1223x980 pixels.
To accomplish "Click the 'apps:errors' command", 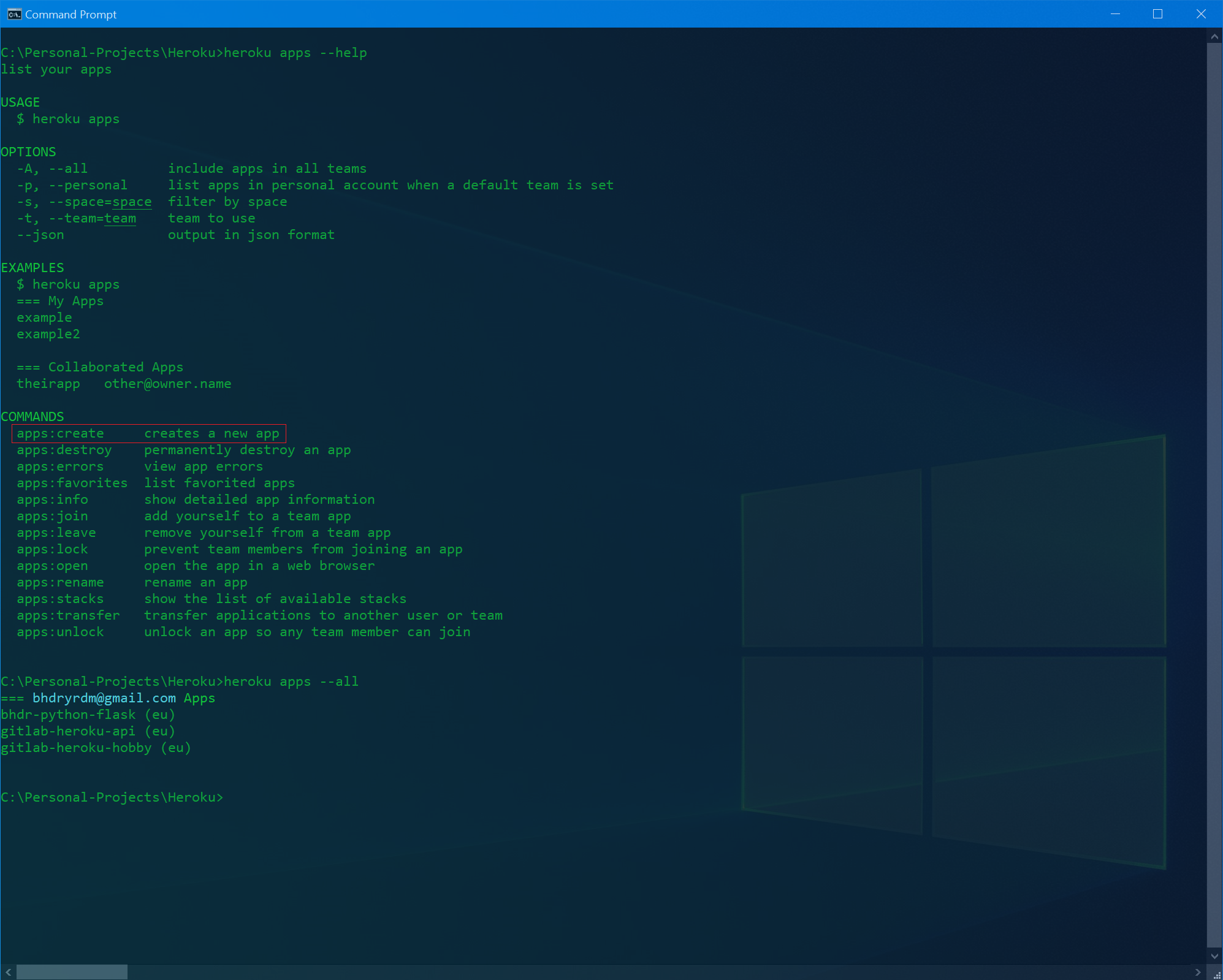I will [x=60, y=466].
